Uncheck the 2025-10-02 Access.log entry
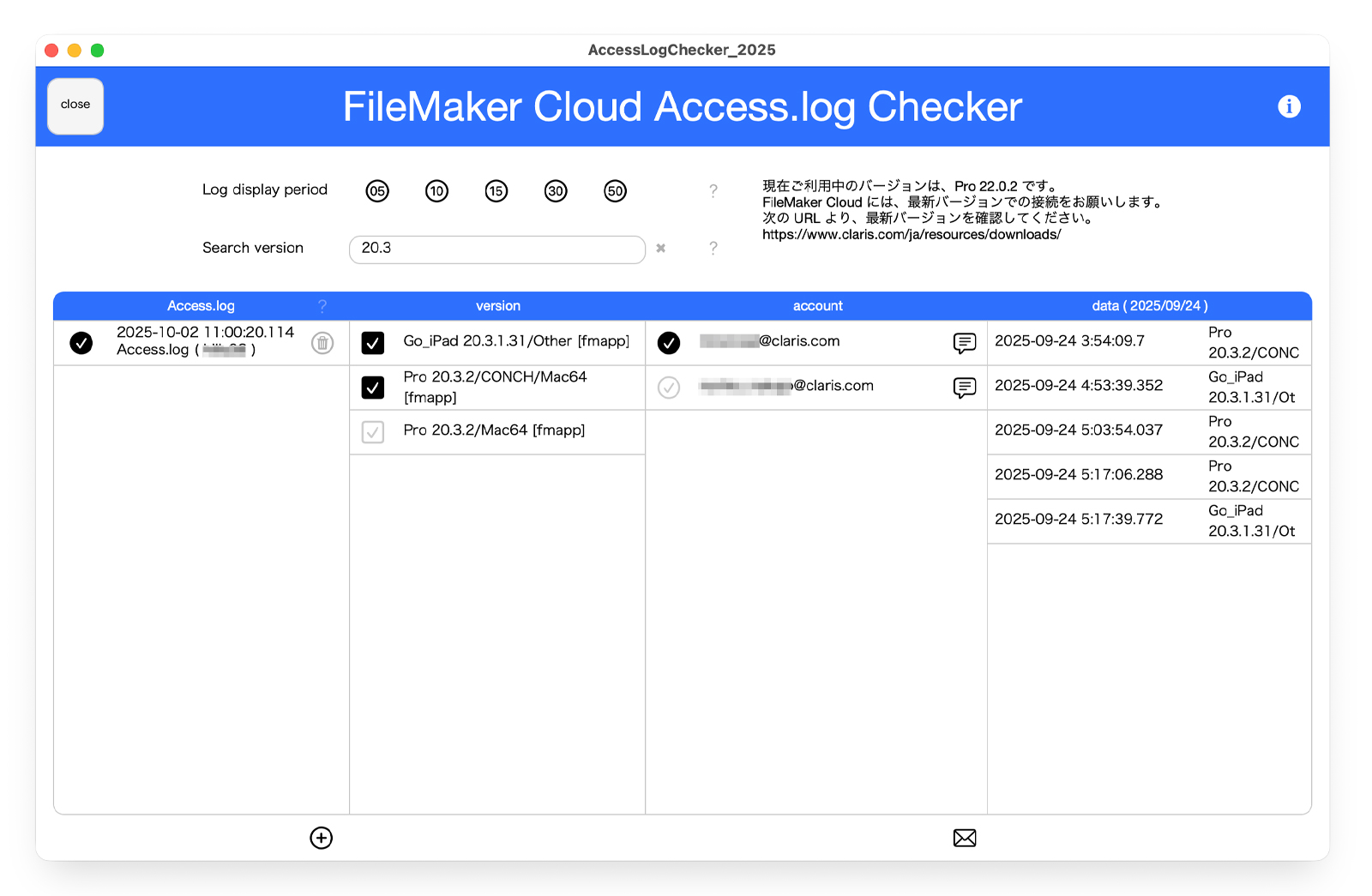The image size is (1372, 896). [x=81, y=342]
